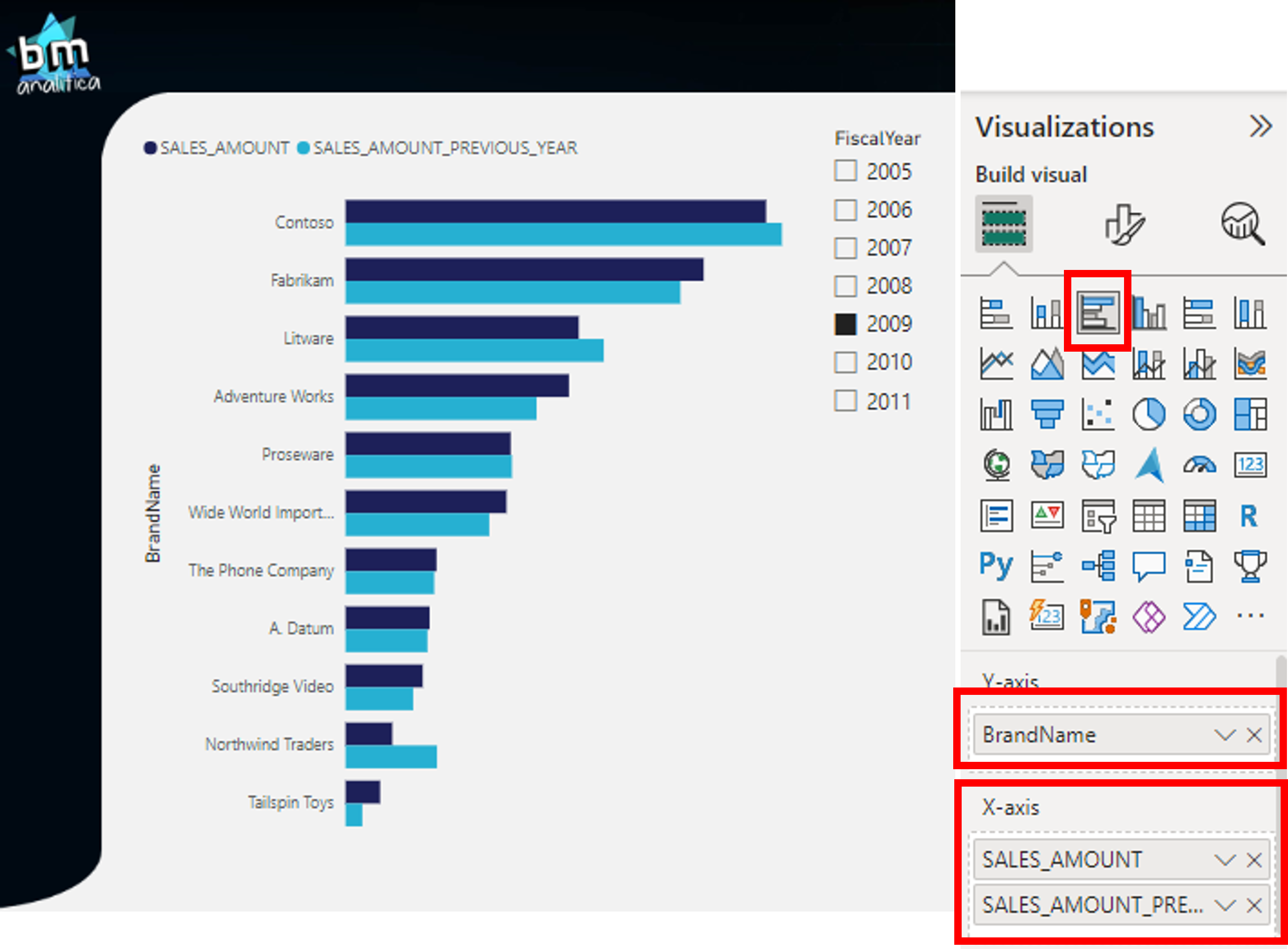Check the 2006 FiscalYear box
Viewport: 1288px width, 949px height.
[846, 210]
